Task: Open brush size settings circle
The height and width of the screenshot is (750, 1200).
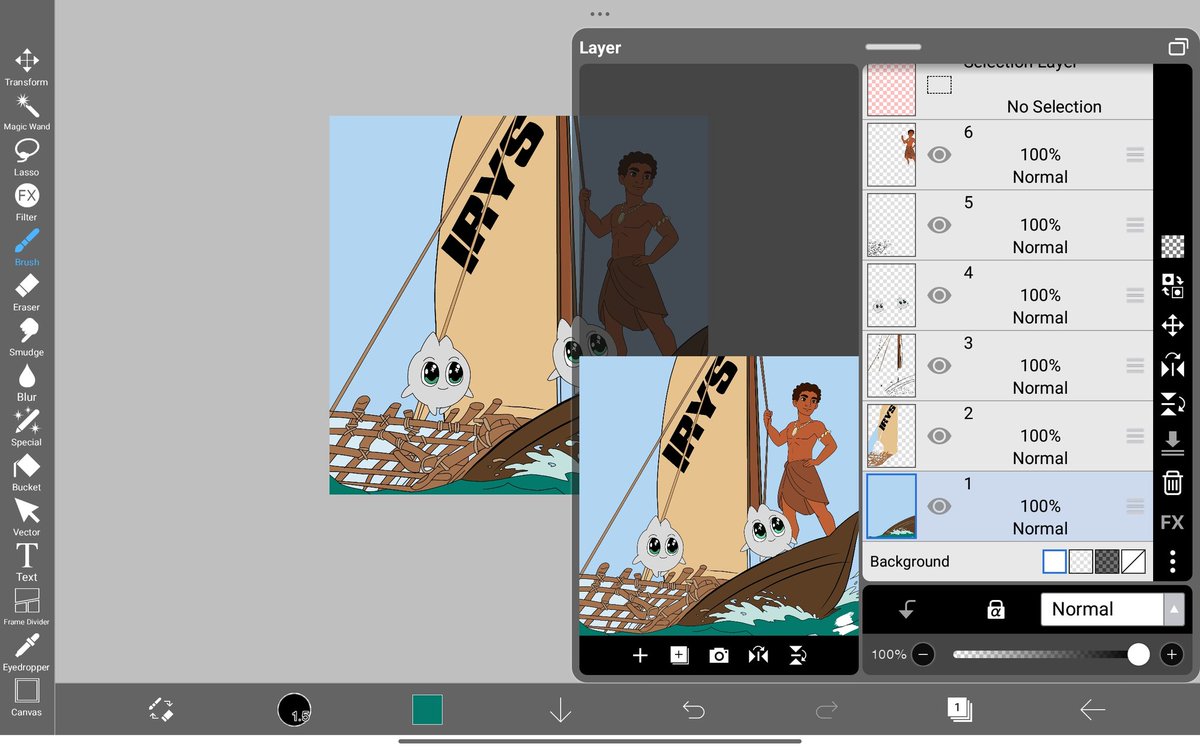Action: pyautogui.click(x=294, y=710)
